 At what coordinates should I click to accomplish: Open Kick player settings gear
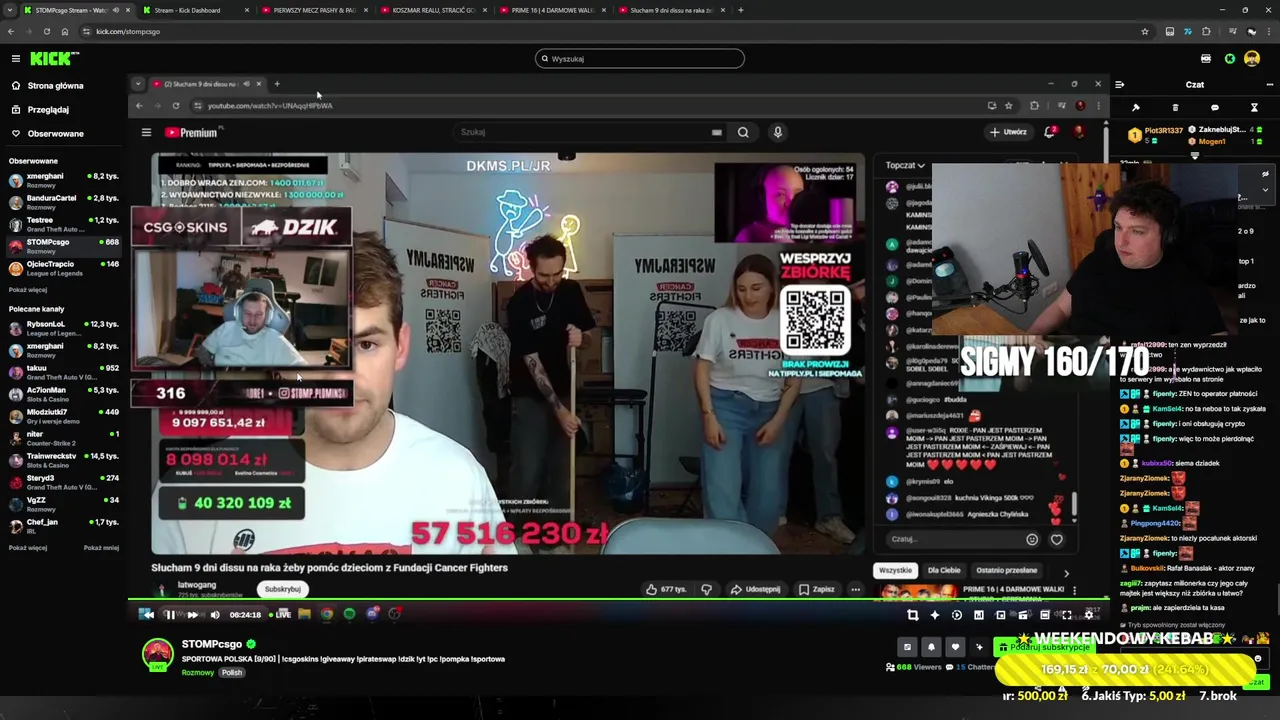click(1089, 615)
